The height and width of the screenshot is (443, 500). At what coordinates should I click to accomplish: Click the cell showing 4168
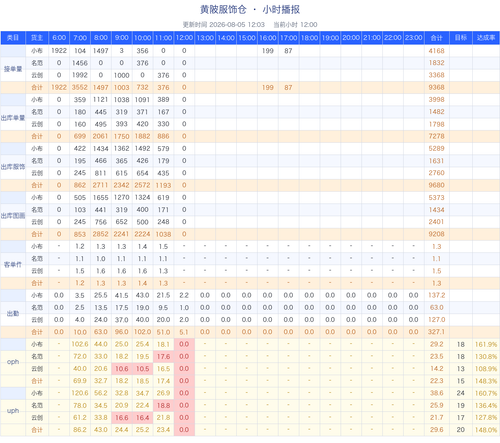[437, 51]
